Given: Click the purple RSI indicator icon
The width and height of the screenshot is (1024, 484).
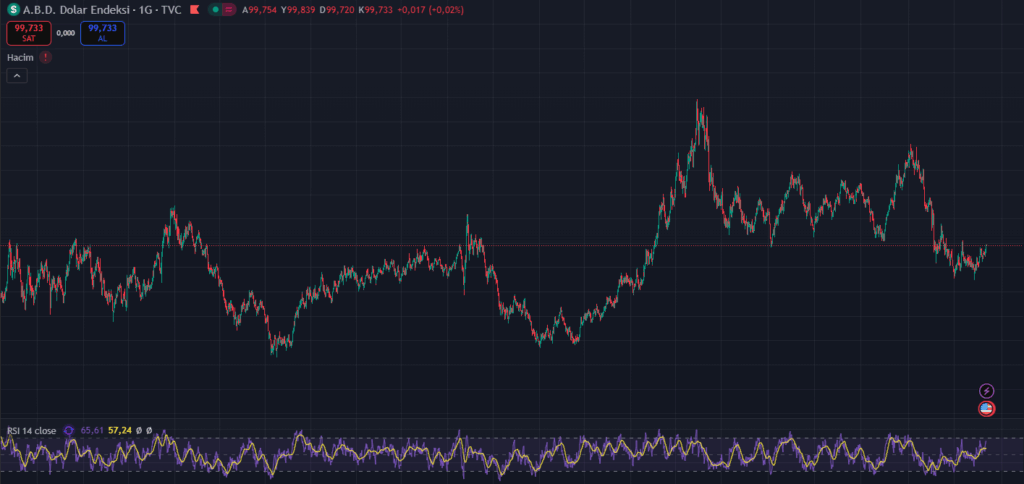Looking at the screenshot, I should point(69,430).
